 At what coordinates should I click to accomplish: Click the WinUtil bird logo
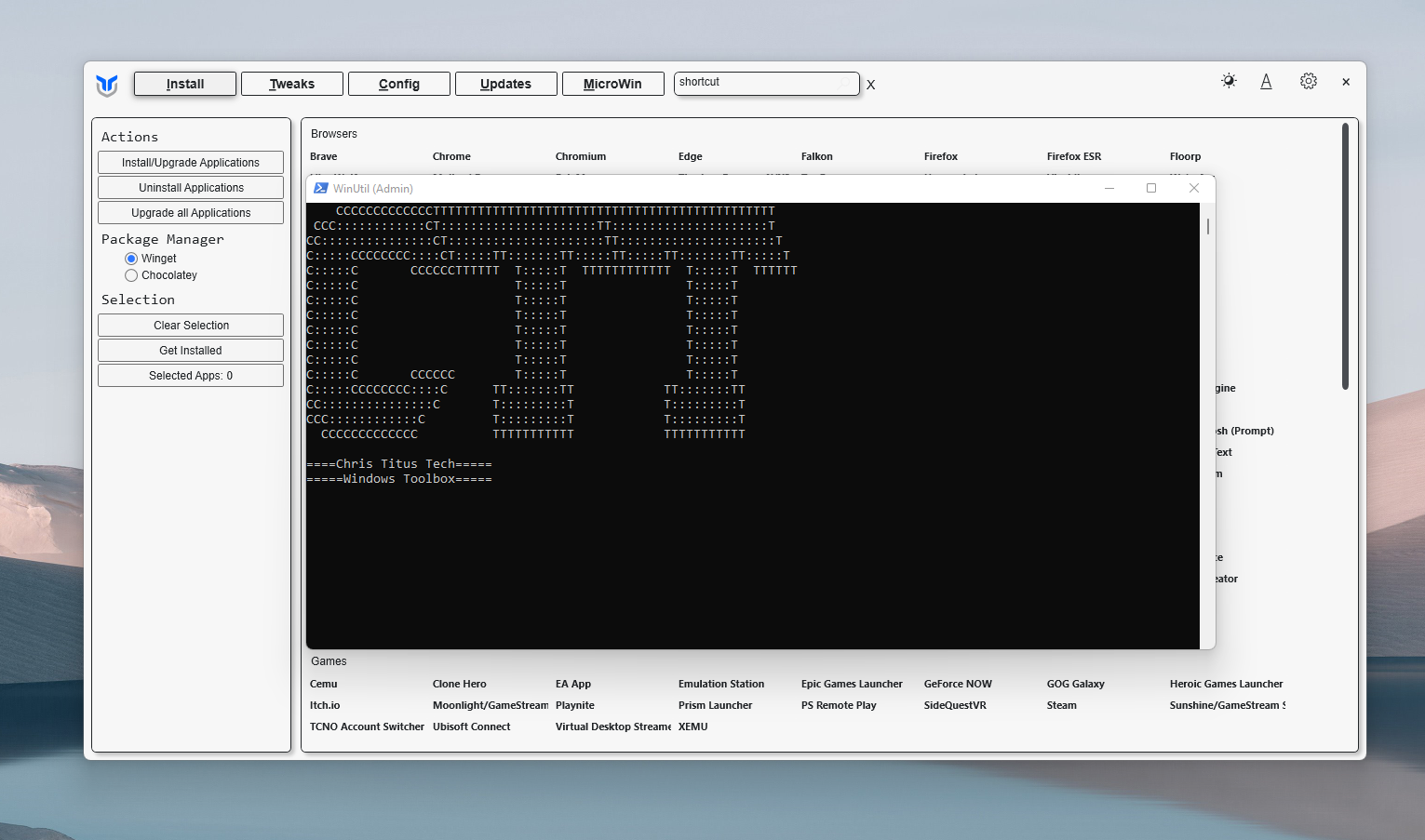(x=106, y=85)
